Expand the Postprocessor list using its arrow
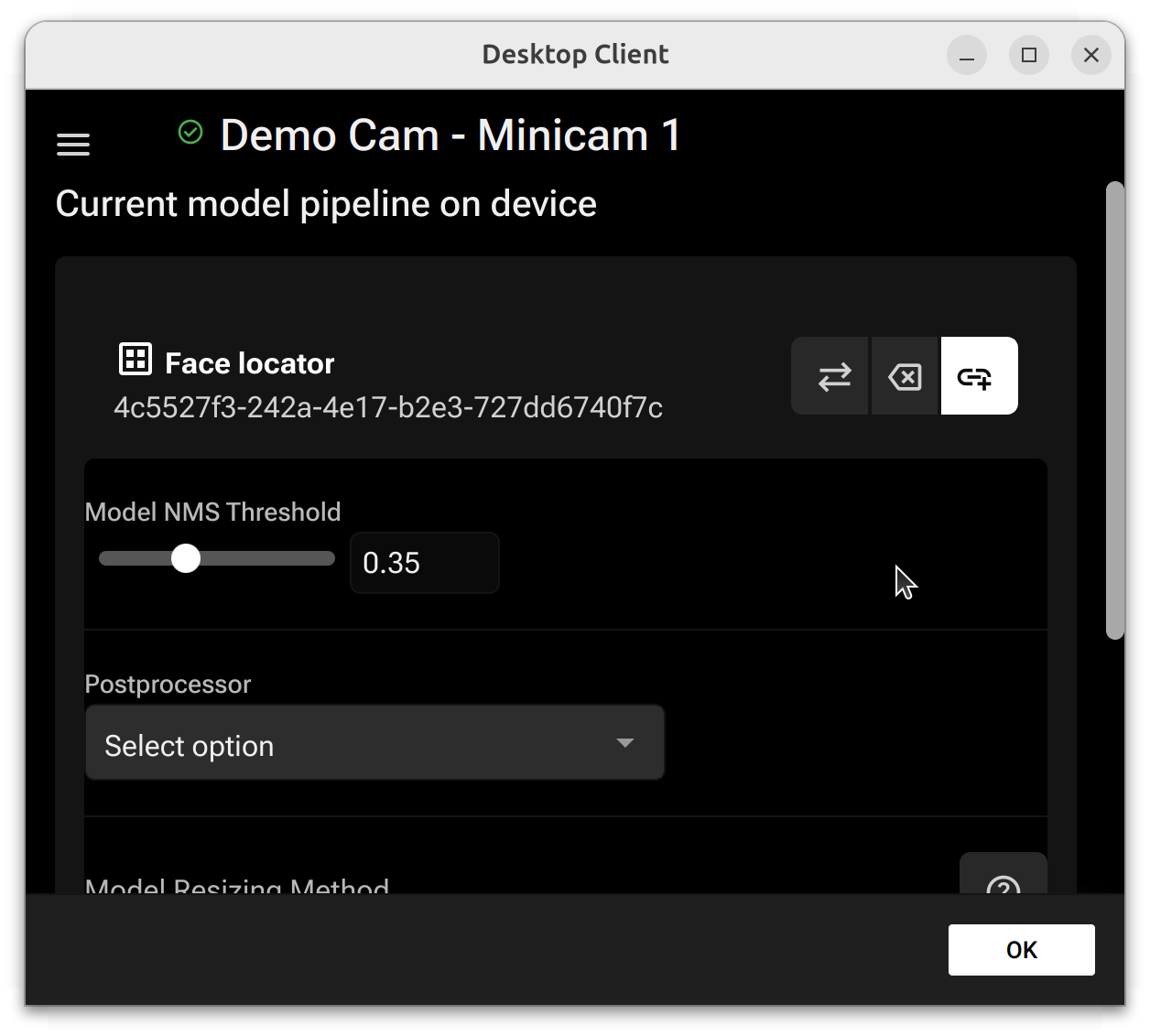The height and width of the screenshot is (1036, 1150). (625, 743)
